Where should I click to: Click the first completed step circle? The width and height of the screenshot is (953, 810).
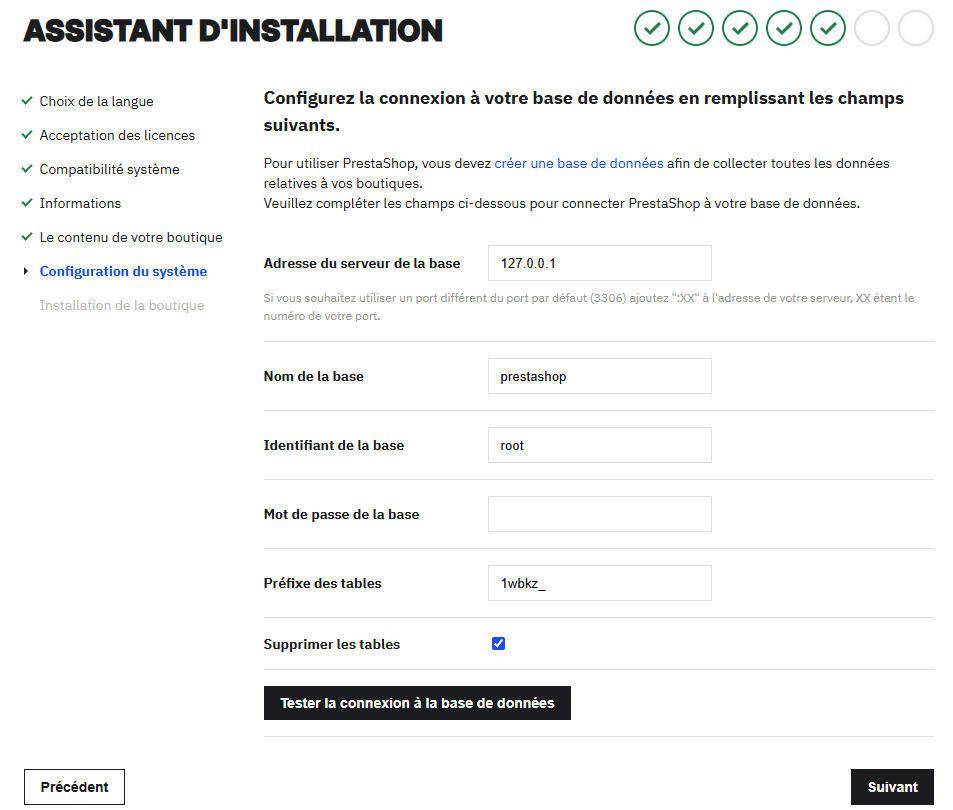click(651, 29)
